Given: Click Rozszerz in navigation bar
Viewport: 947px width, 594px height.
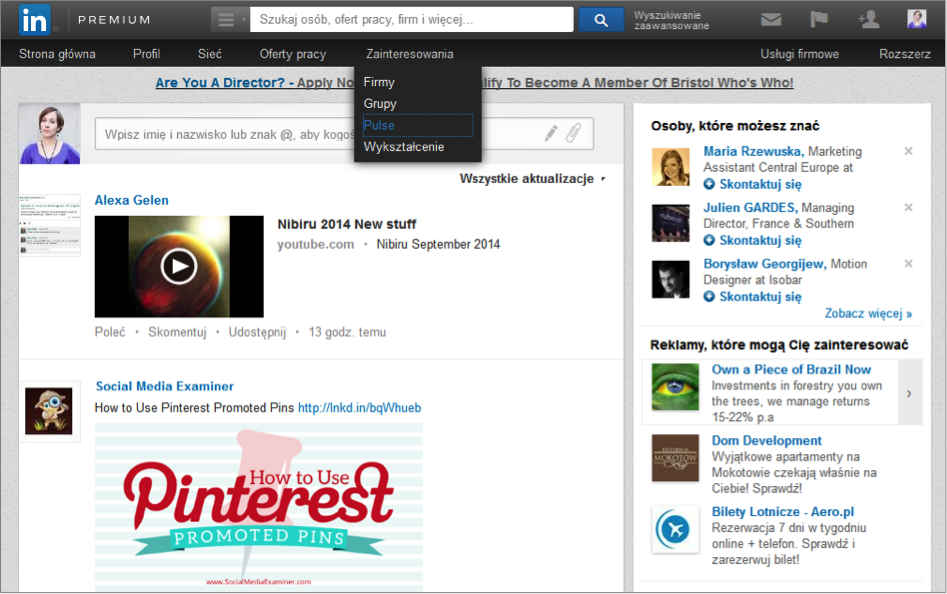Looking at the screenshot, I should pyautogui.click(x=904, y=54).
